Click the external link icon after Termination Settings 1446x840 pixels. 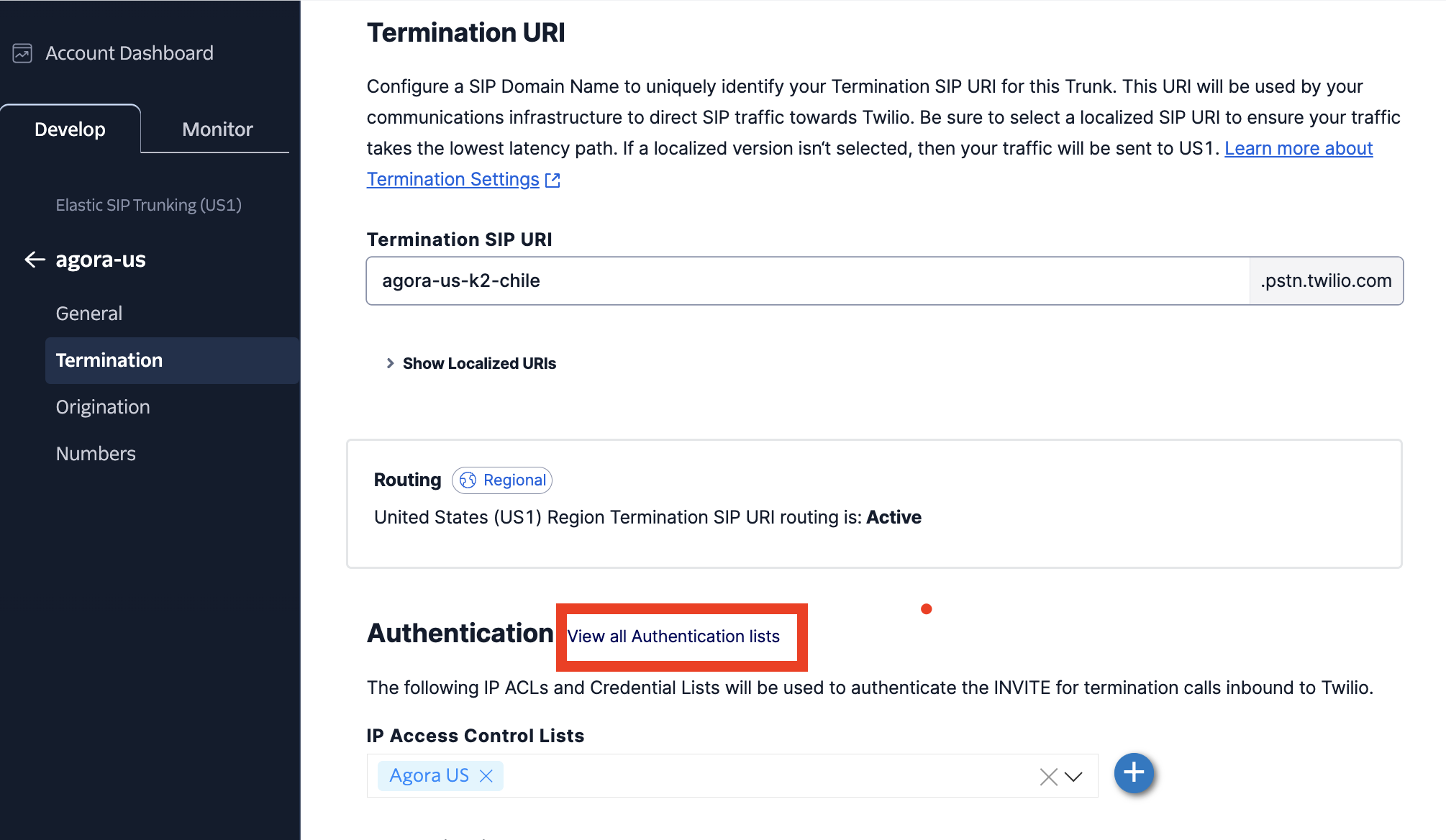coord(553,180)
